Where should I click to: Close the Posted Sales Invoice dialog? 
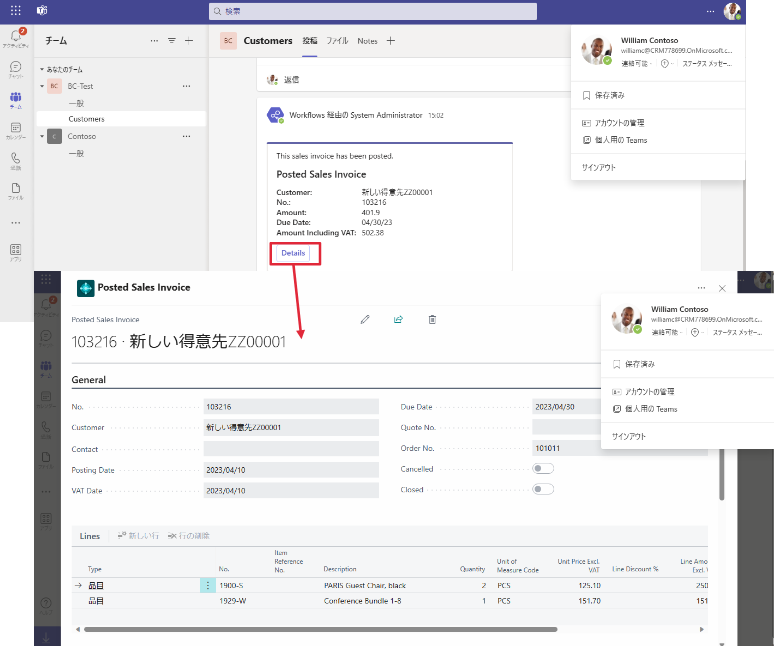722,288
